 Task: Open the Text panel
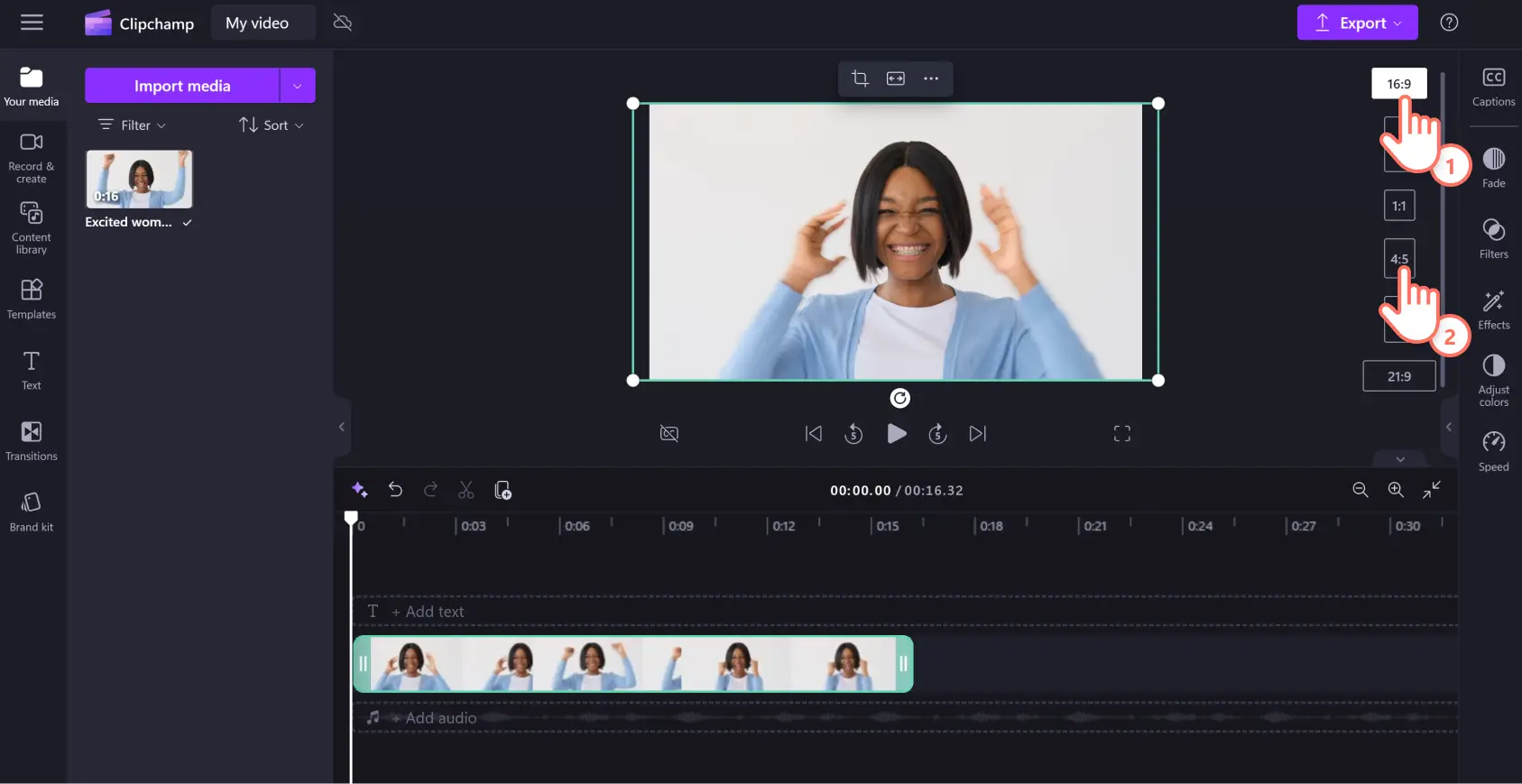(x=32, y=370)
